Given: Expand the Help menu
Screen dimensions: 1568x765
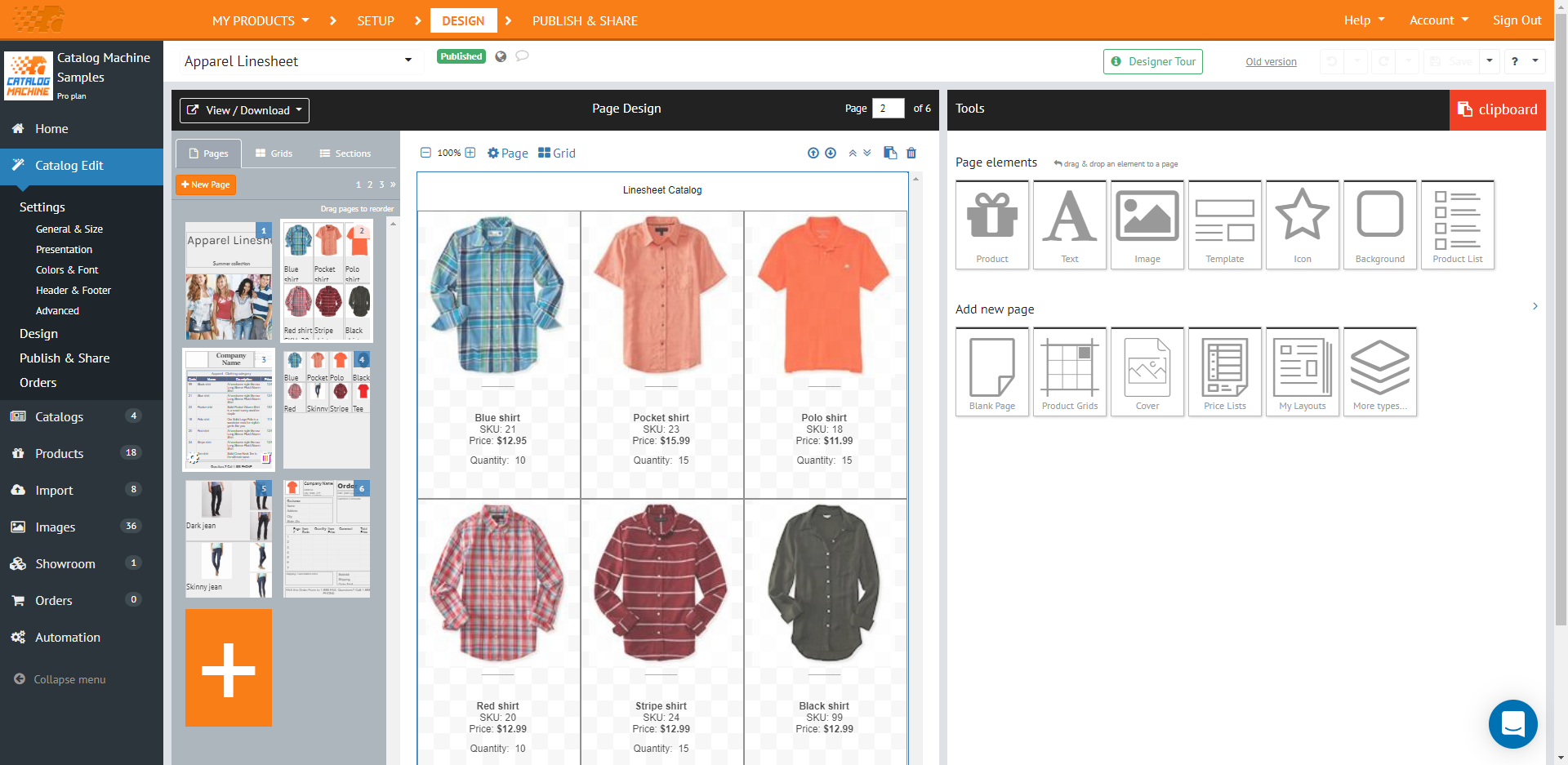Looking at the screenshot, I should 1365,20.
